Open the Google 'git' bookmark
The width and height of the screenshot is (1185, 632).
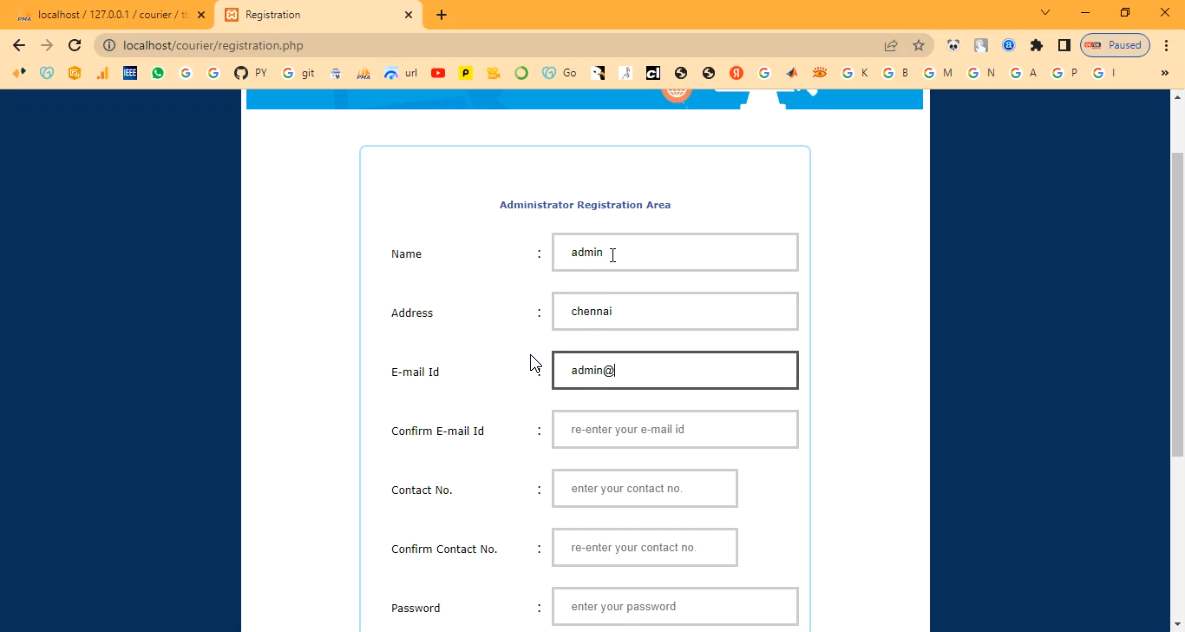[x=298, y=73]
